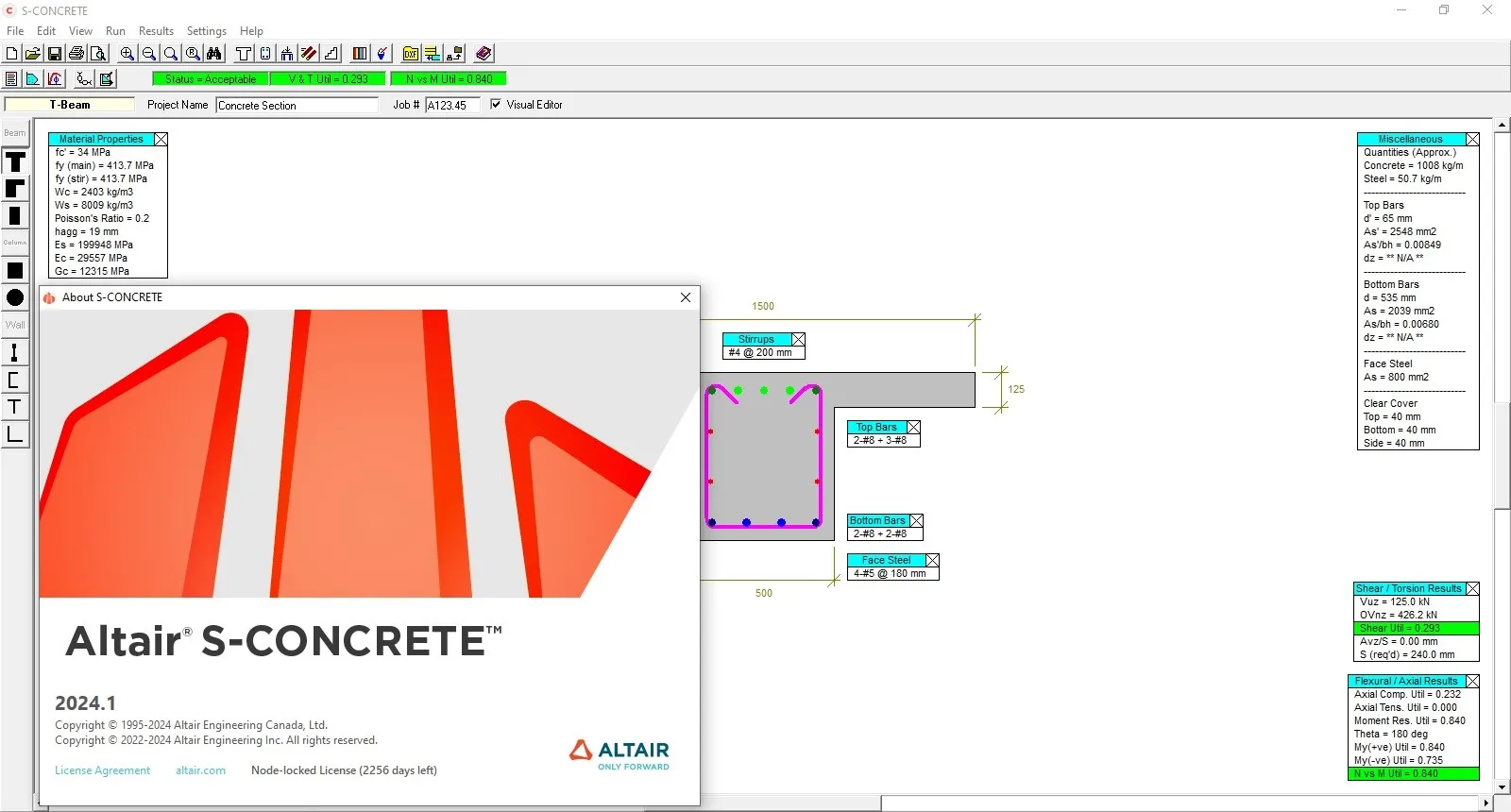The height and width of the screenshot is (812, 1511).
Task: Click the '#4 @ 200 mm' stirrups value
Action: coord(760,352)
